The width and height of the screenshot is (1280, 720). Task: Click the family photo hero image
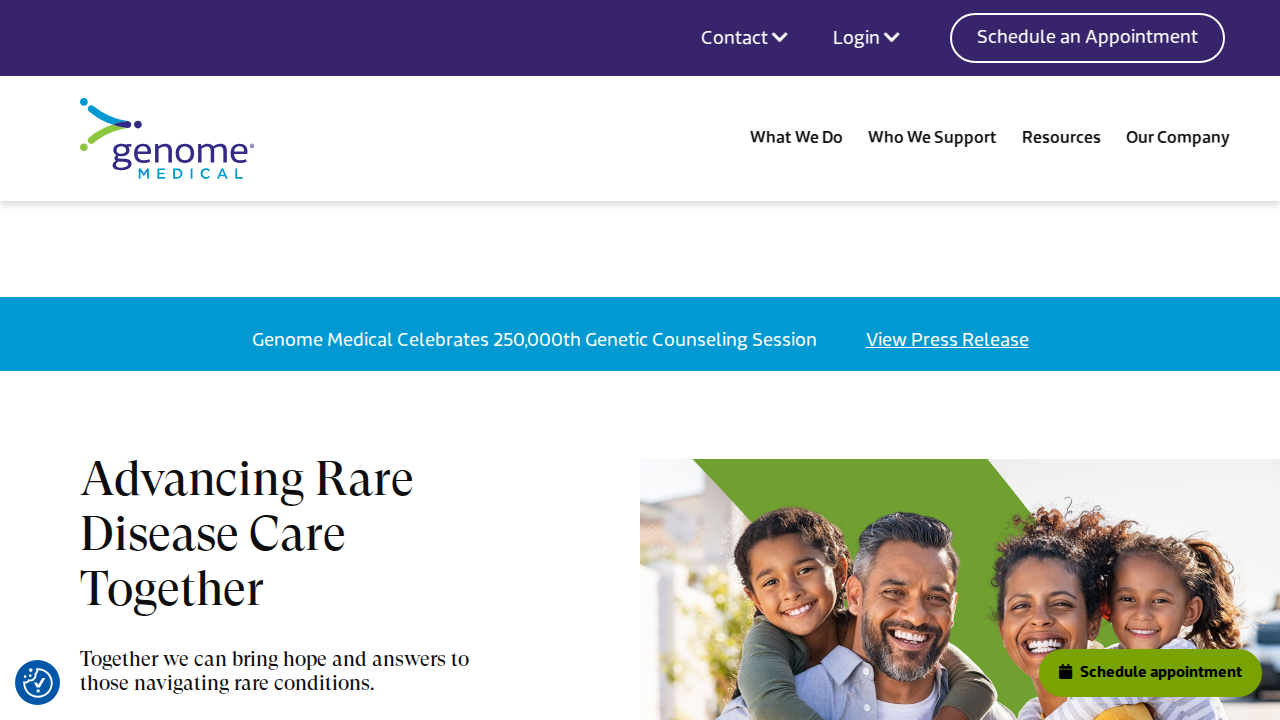point(960,590)
